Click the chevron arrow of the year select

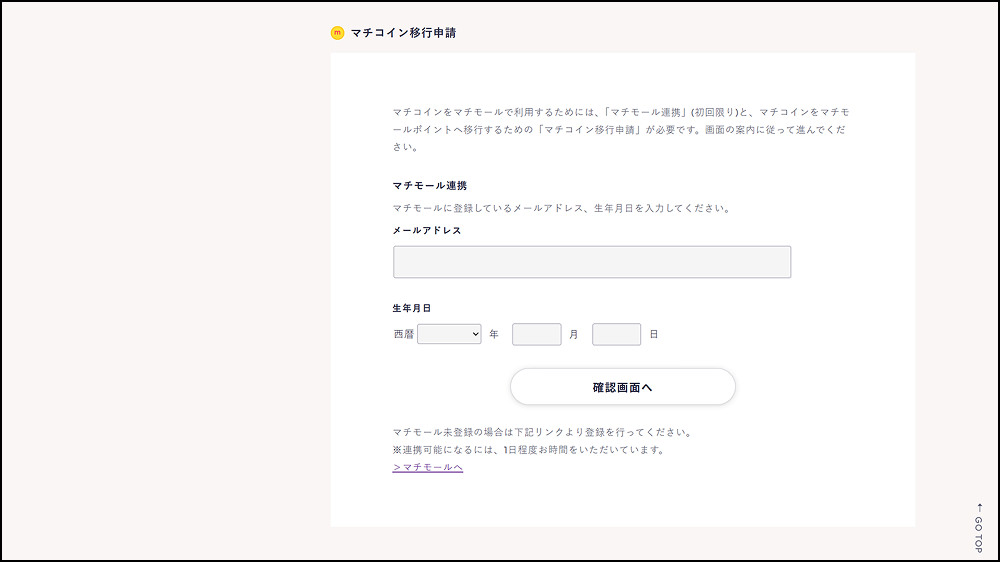pyautogui.click(x=473, y=334)
